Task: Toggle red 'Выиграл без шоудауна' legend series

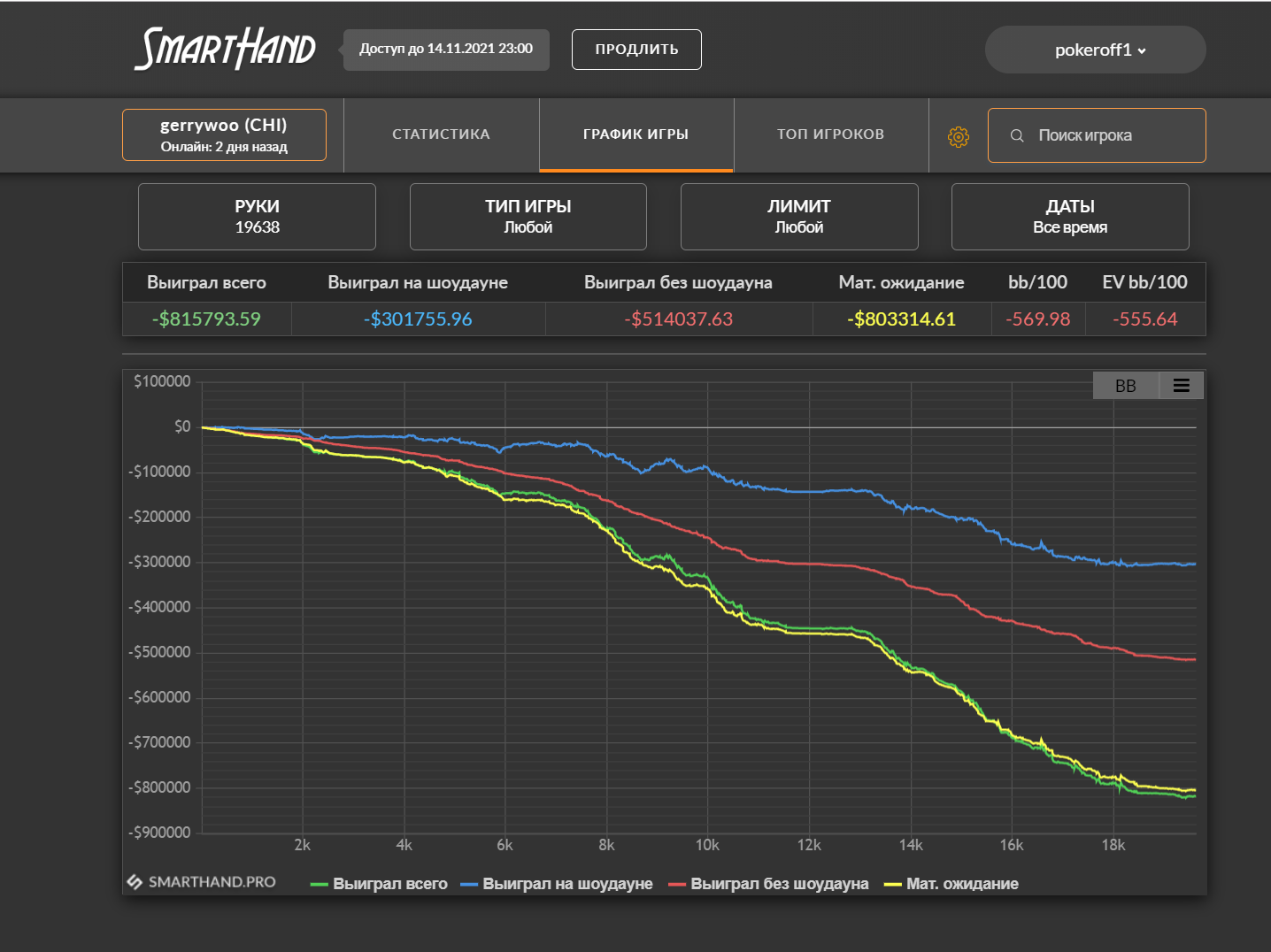Action: (769, 884)
